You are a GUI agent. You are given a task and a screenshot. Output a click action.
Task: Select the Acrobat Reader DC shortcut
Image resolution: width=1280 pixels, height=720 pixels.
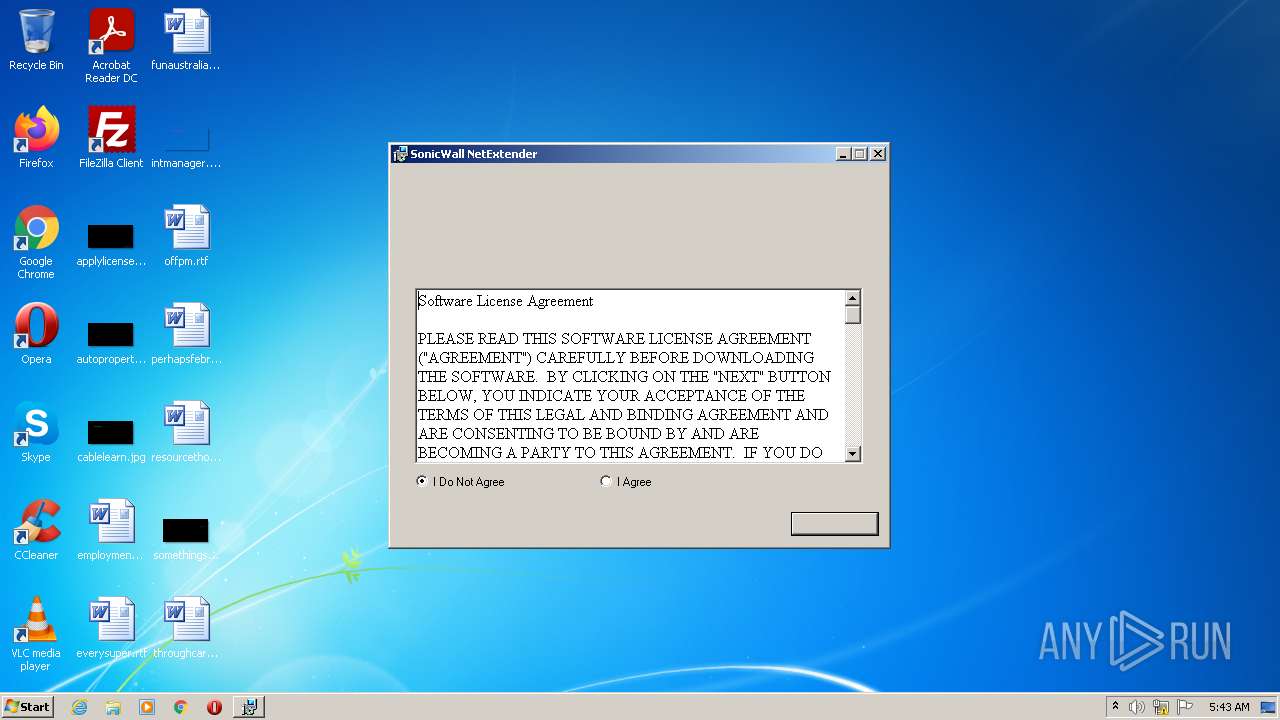(111, 46)
